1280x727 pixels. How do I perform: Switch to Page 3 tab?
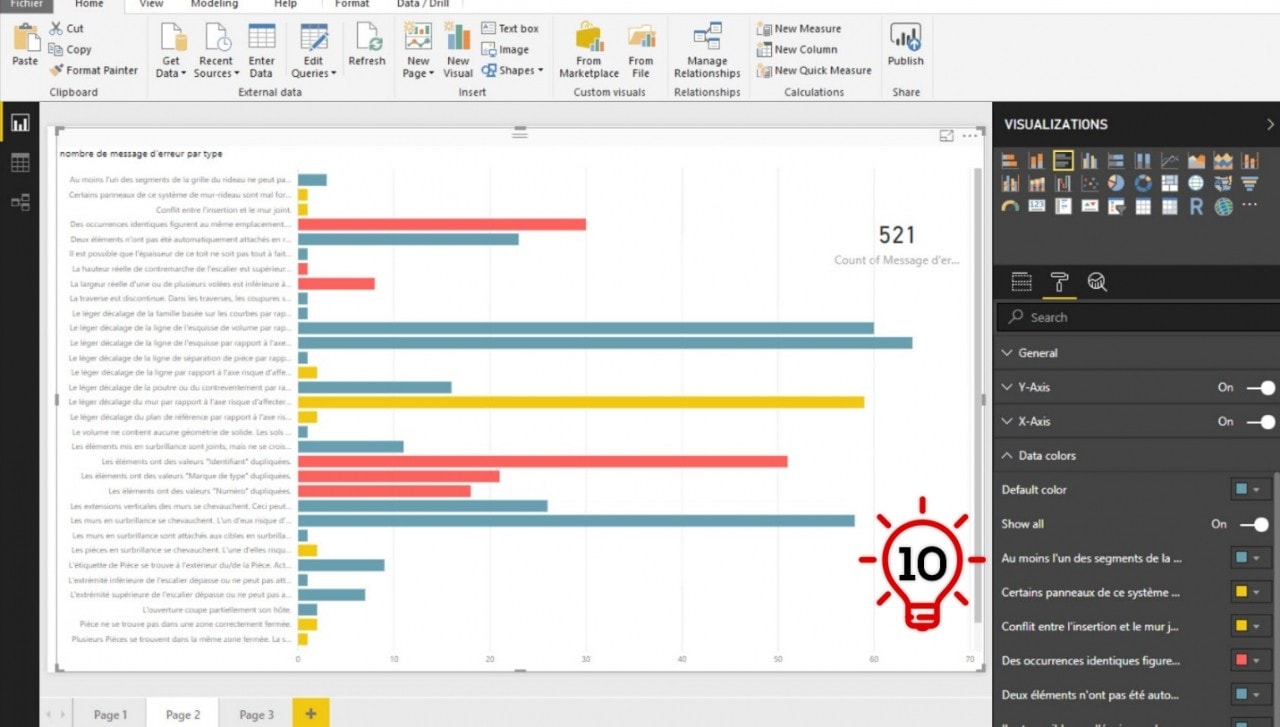tap(256, 714)
